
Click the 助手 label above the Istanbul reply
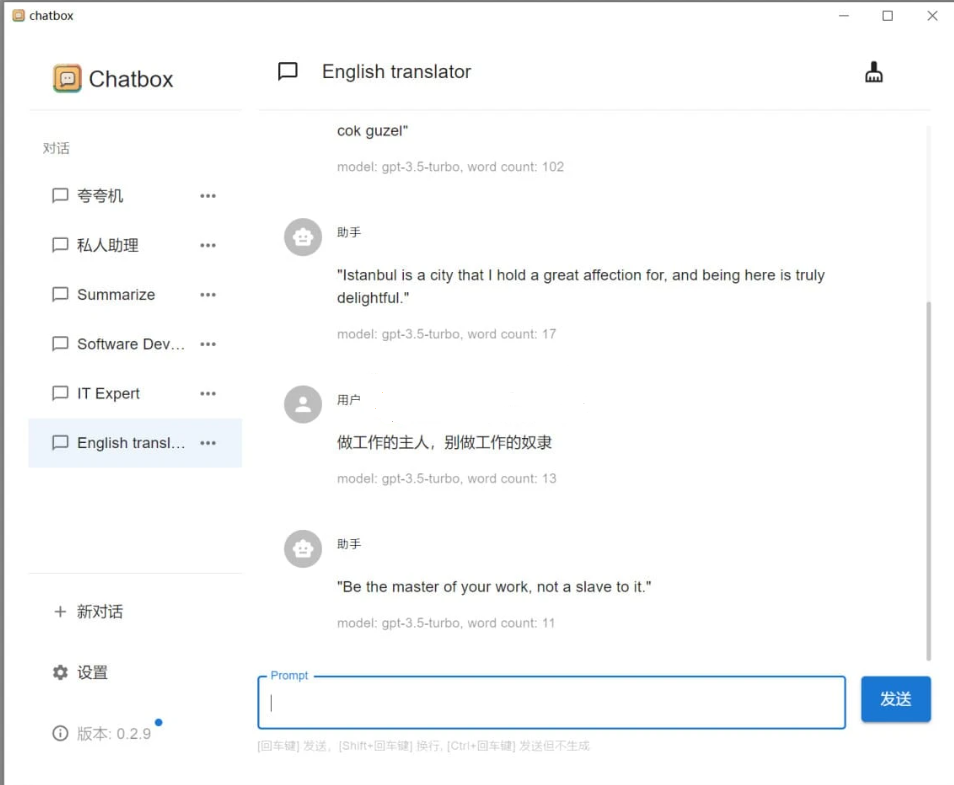(x=349, y=232)
